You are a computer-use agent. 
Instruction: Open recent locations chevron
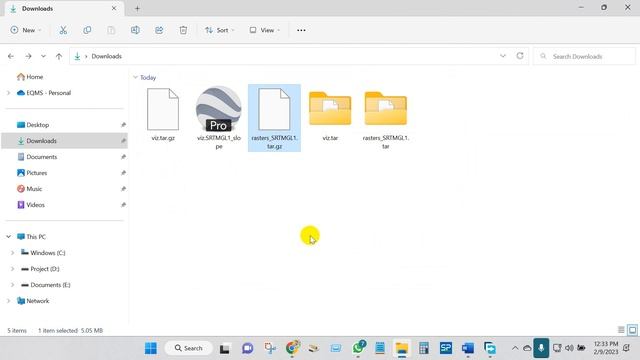pos(43,56)
